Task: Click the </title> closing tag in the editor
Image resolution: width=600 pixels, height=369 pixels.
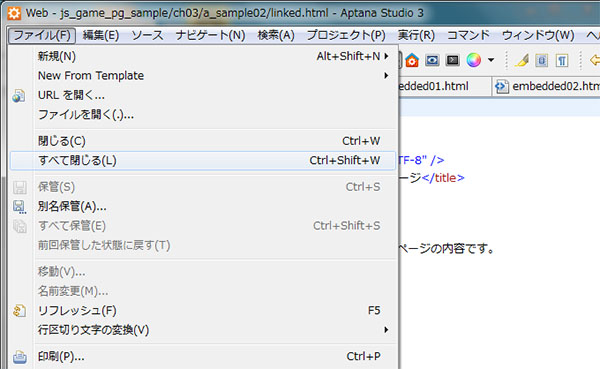Action: [443, 178]
